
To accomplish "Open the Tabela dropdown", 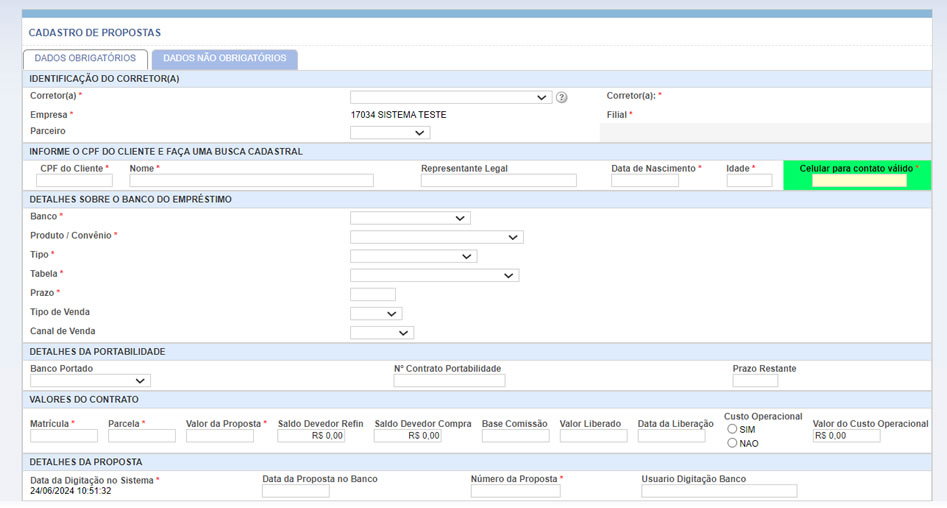I will click(x=434, y=275).
